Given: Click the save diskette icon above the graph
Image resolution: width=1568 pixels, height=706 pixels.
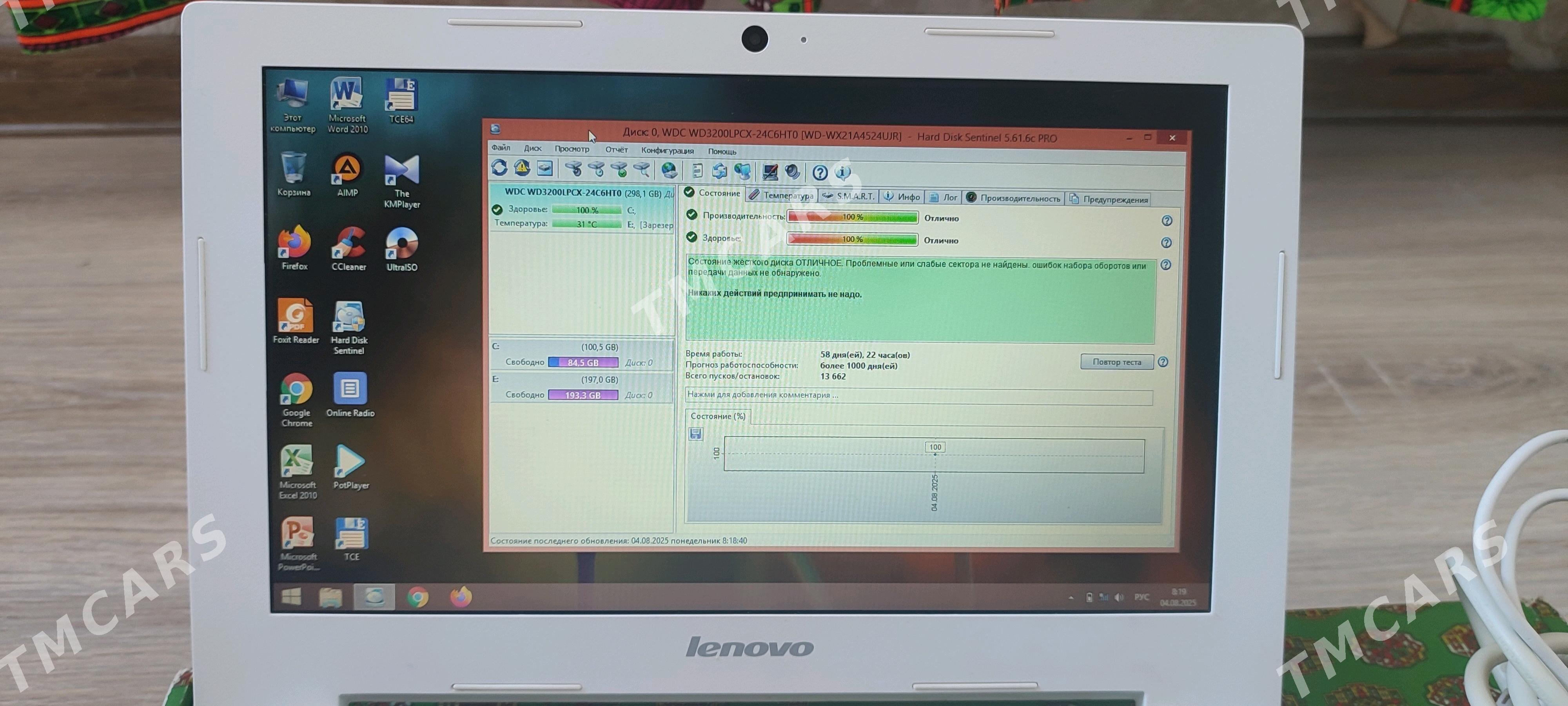Looking at the screenshot, I should pyautogui.click(x=696, y=434).
